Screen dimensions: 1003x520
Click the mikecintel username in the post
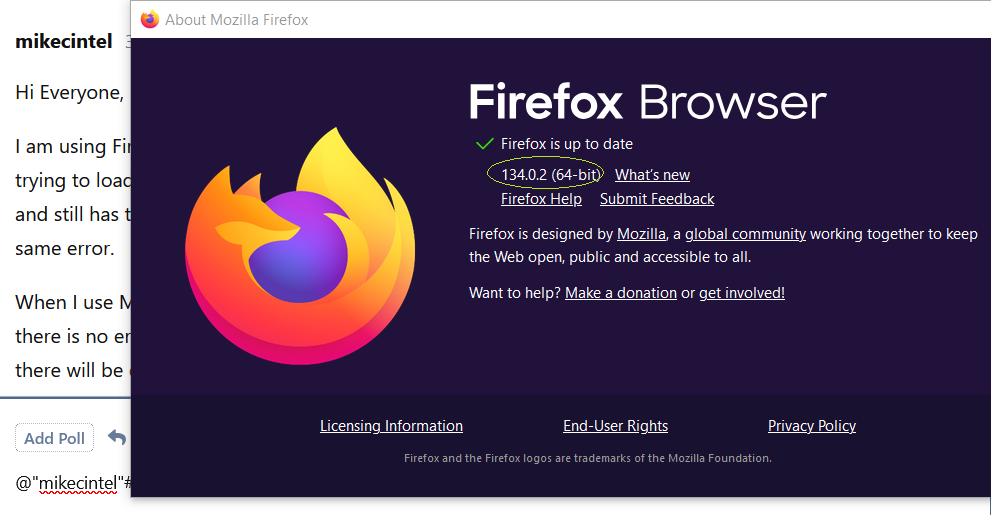pos(64,41)
